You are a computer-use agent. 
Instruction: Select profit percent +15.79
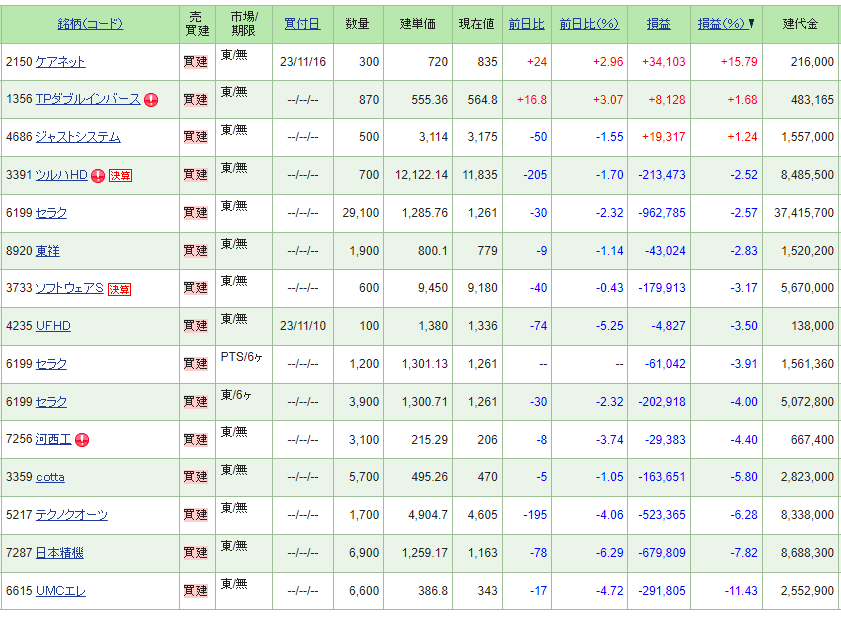tap(739, 62)
